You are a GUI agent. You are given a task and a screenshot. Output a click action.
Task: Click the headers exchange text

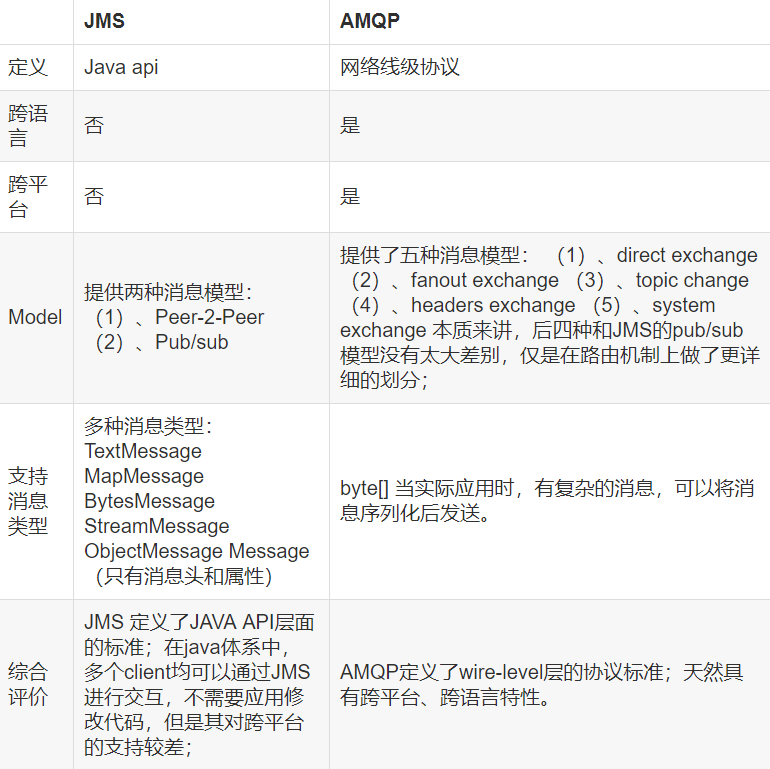click(493, 305)
